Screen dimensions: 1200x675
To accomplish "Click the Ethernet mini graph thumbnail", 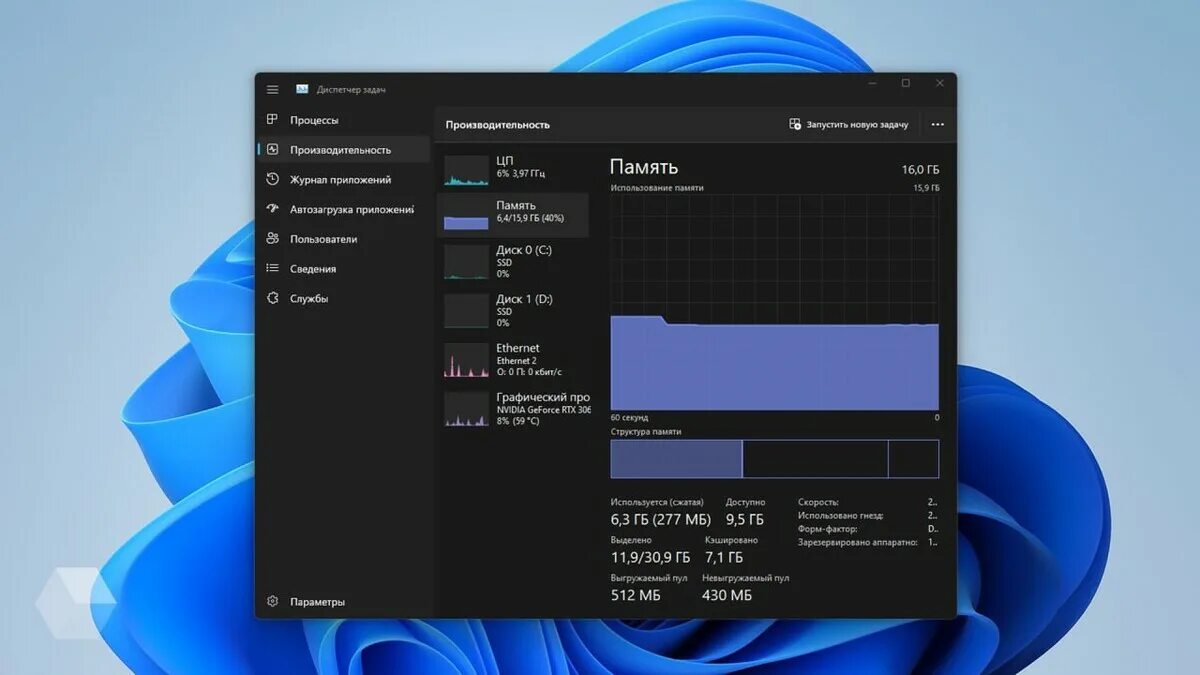I will click(466, 361).
